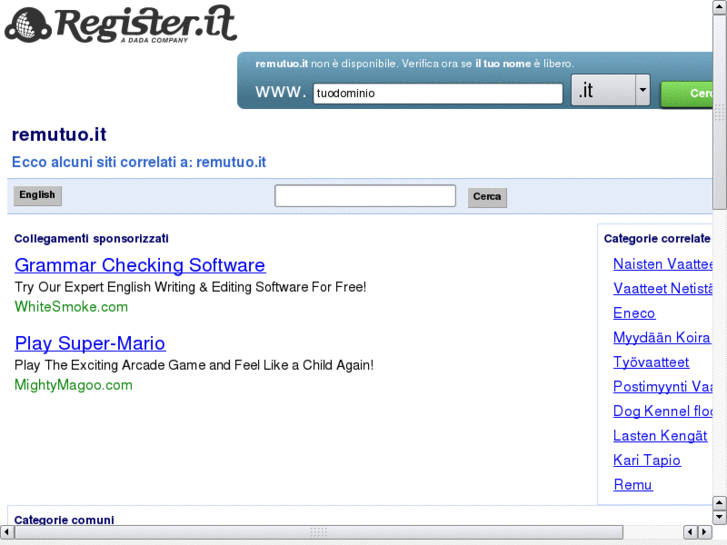Click the Collegamenti sponsorizzati heading
This screenshot has width=727, height=545.
coord(91,238)
